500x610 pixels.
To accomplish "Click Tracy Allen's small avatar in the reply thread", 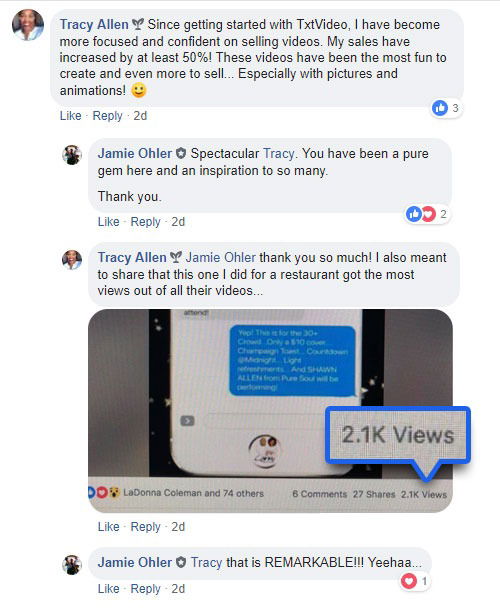I will click(x=72, y=259).
